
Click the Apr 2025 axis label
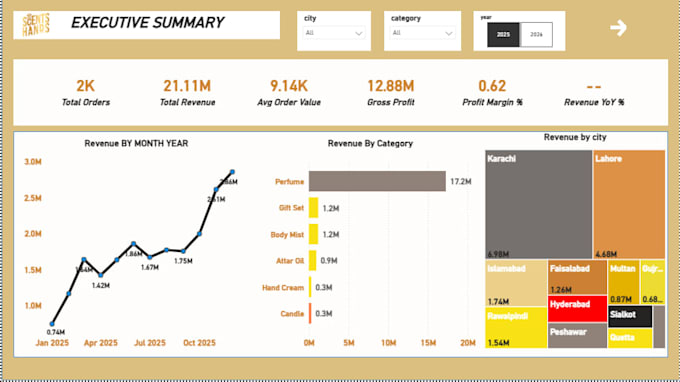pyautogui.click(x=101, y=343)
